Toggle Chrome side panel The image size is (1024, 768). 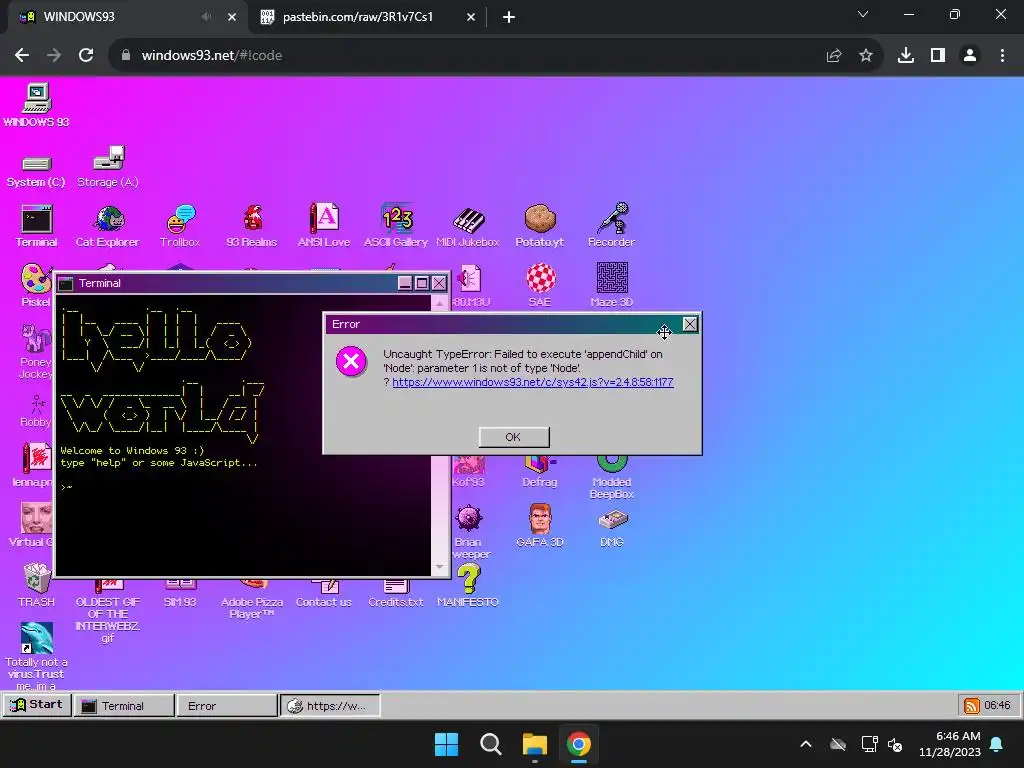point(938,56)
